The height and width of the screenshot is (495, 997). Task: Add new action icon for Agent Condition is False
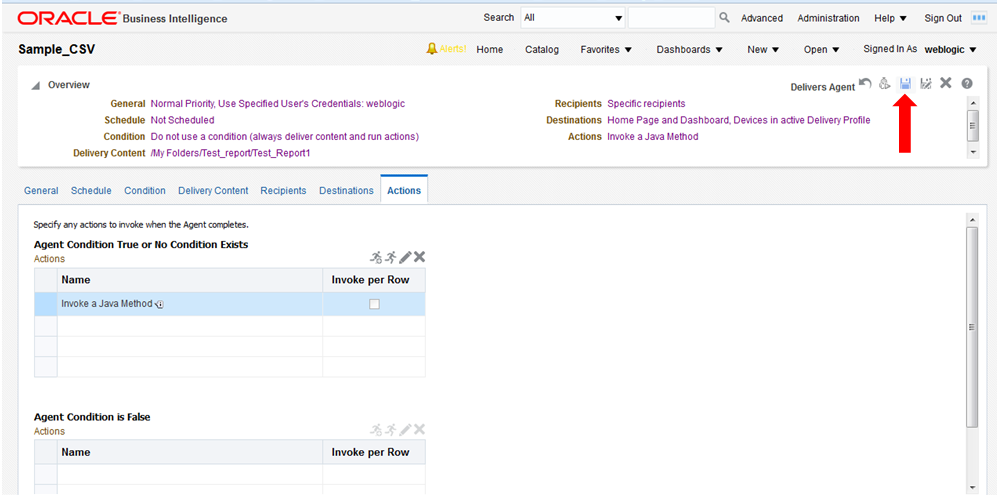(x=376, y=429)
